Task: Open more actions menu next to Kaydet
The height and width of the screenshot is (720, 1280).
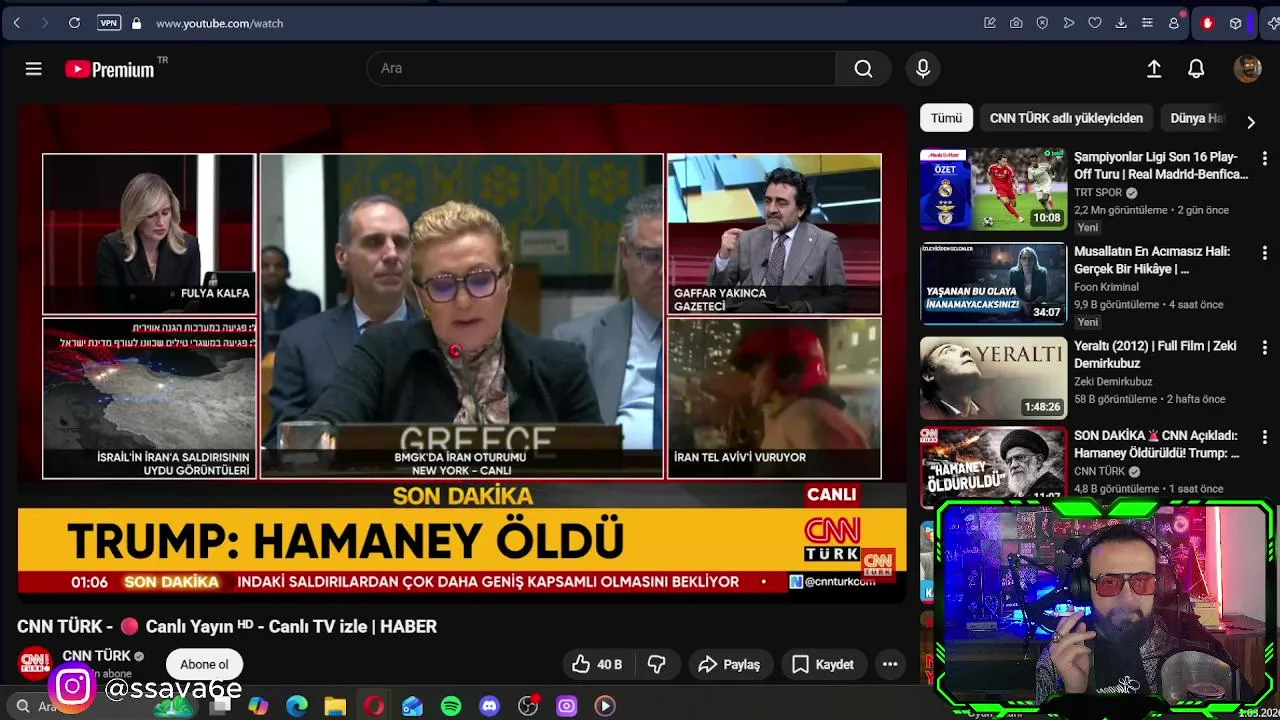Action: coord(890,664)
